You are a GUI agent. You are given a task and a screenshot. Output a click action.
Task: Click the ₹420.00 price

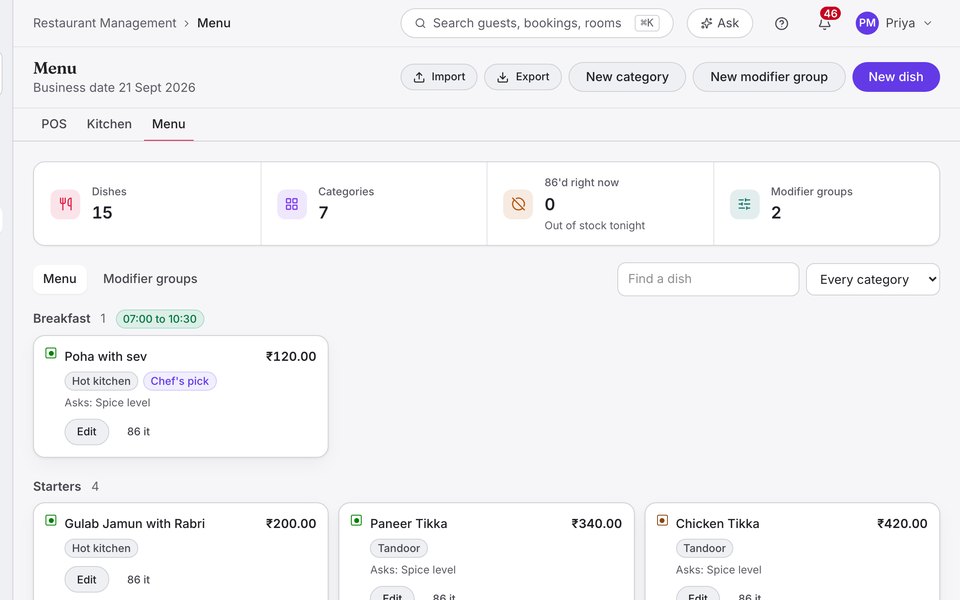pyautogui.click(x=902, y=523)
